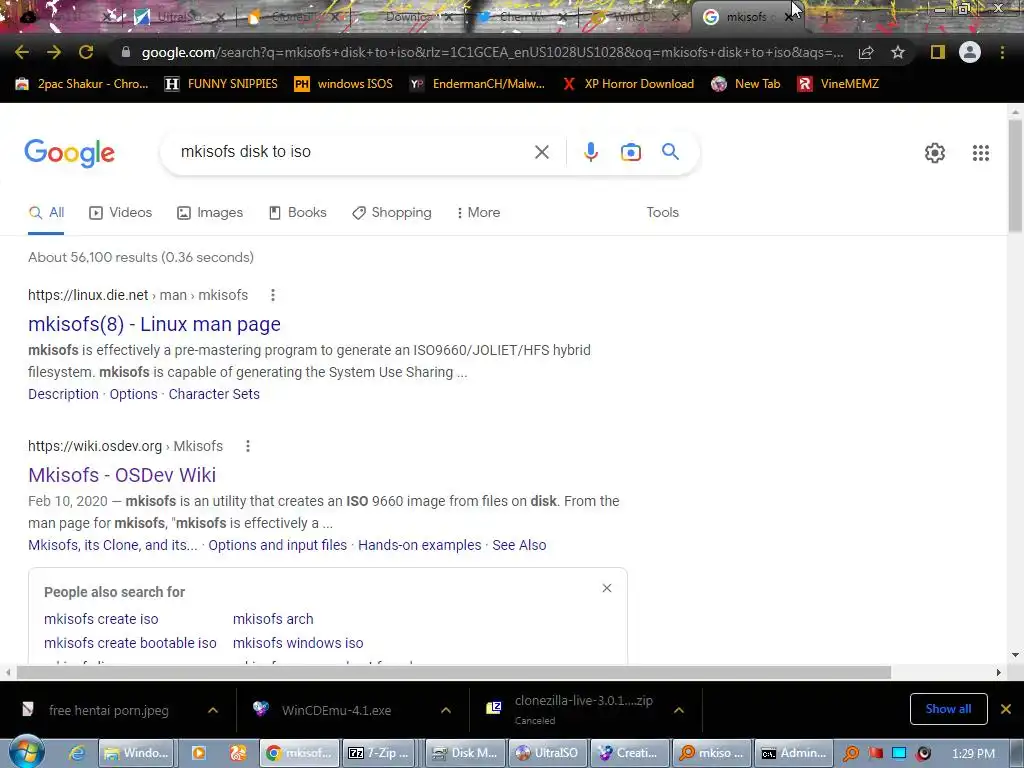Open the WinCDEmu-4.1.exe downloaded file
1024x768 pixels.
pyautogui.click(x=336, y=710)
